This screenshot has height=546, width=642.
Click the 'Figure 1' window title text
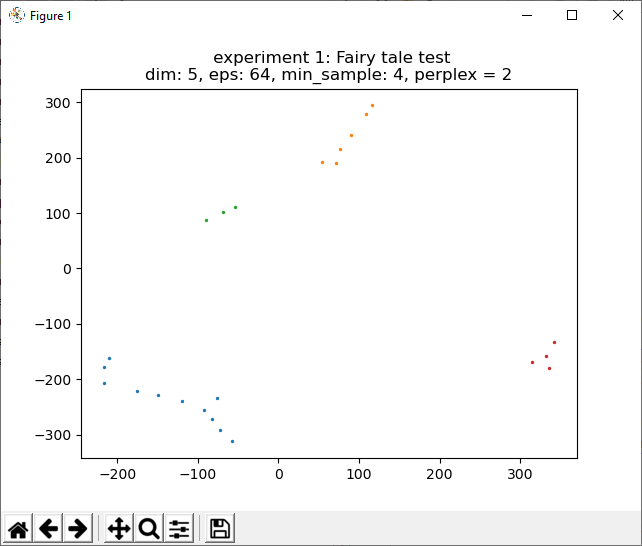(x=51, y=16)
